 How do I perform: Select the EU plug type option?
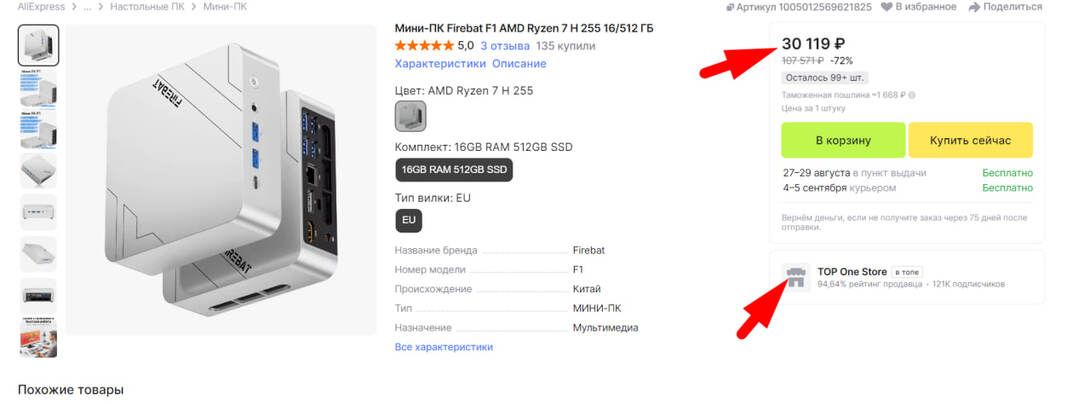click(x=409, y=220)
